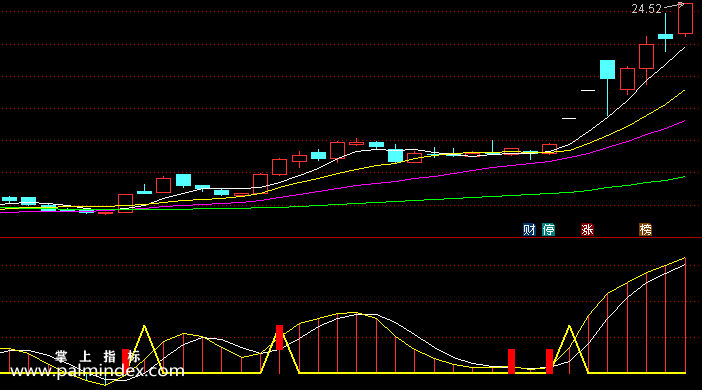
Task: Click the 24.52 high price label
Action: point(646,9)
